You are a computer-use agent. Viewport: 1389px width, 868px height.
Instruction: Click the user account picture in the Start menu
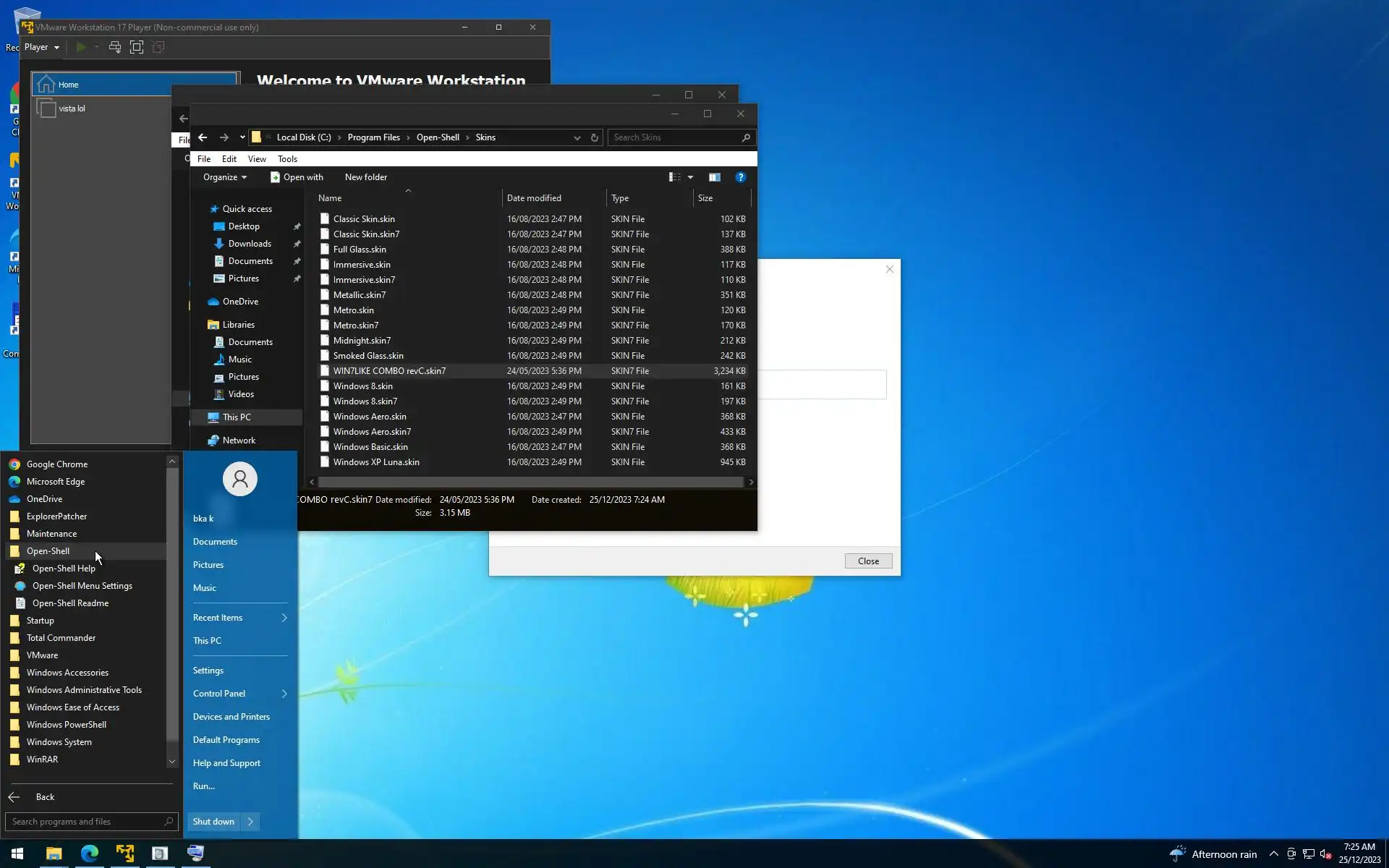(239, 479)
